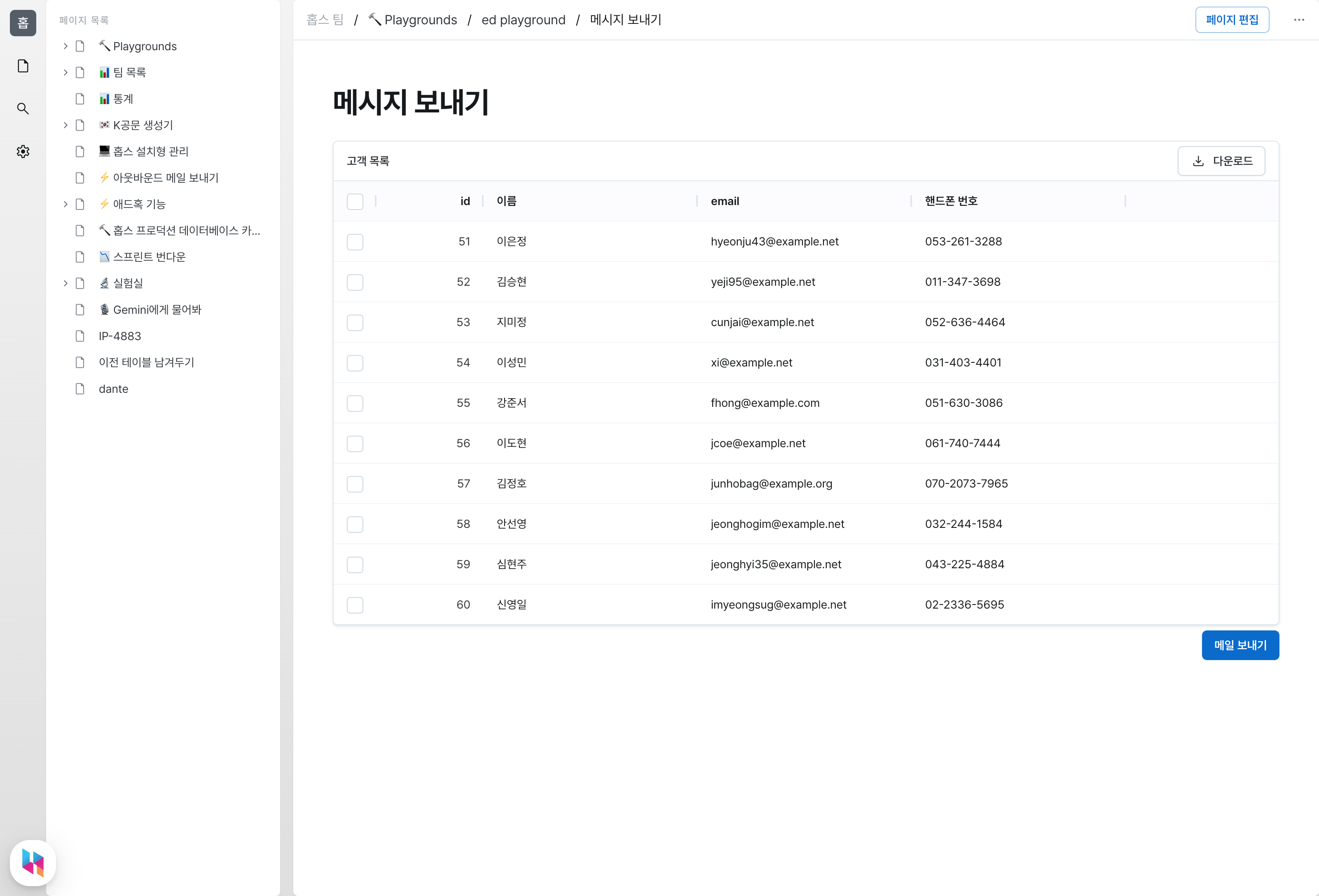Screen dimensions: 1319x896
Task: Expand the Playgrounds tree node chevron
Action: click(65, 46)
